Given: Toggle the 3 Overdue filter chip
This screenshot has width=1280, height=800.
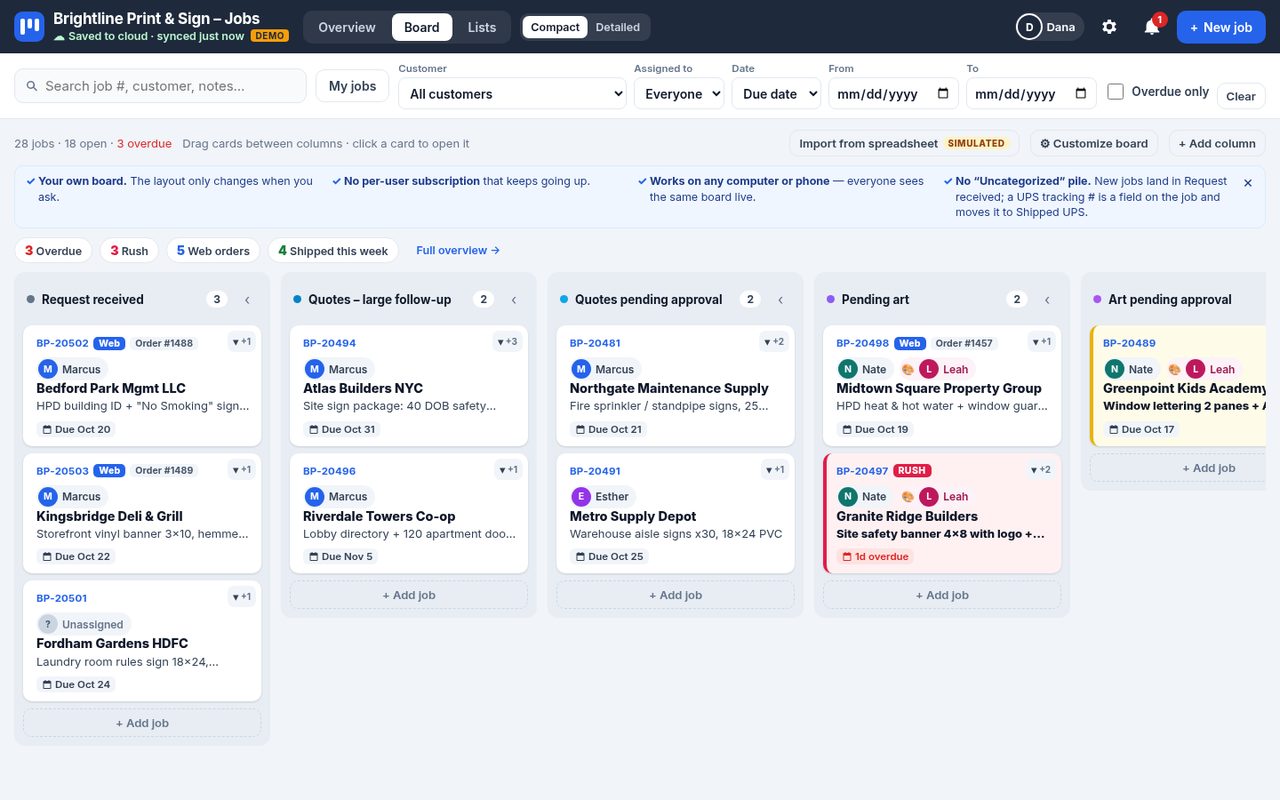Looking at the screenshot, I should (53, 251).
